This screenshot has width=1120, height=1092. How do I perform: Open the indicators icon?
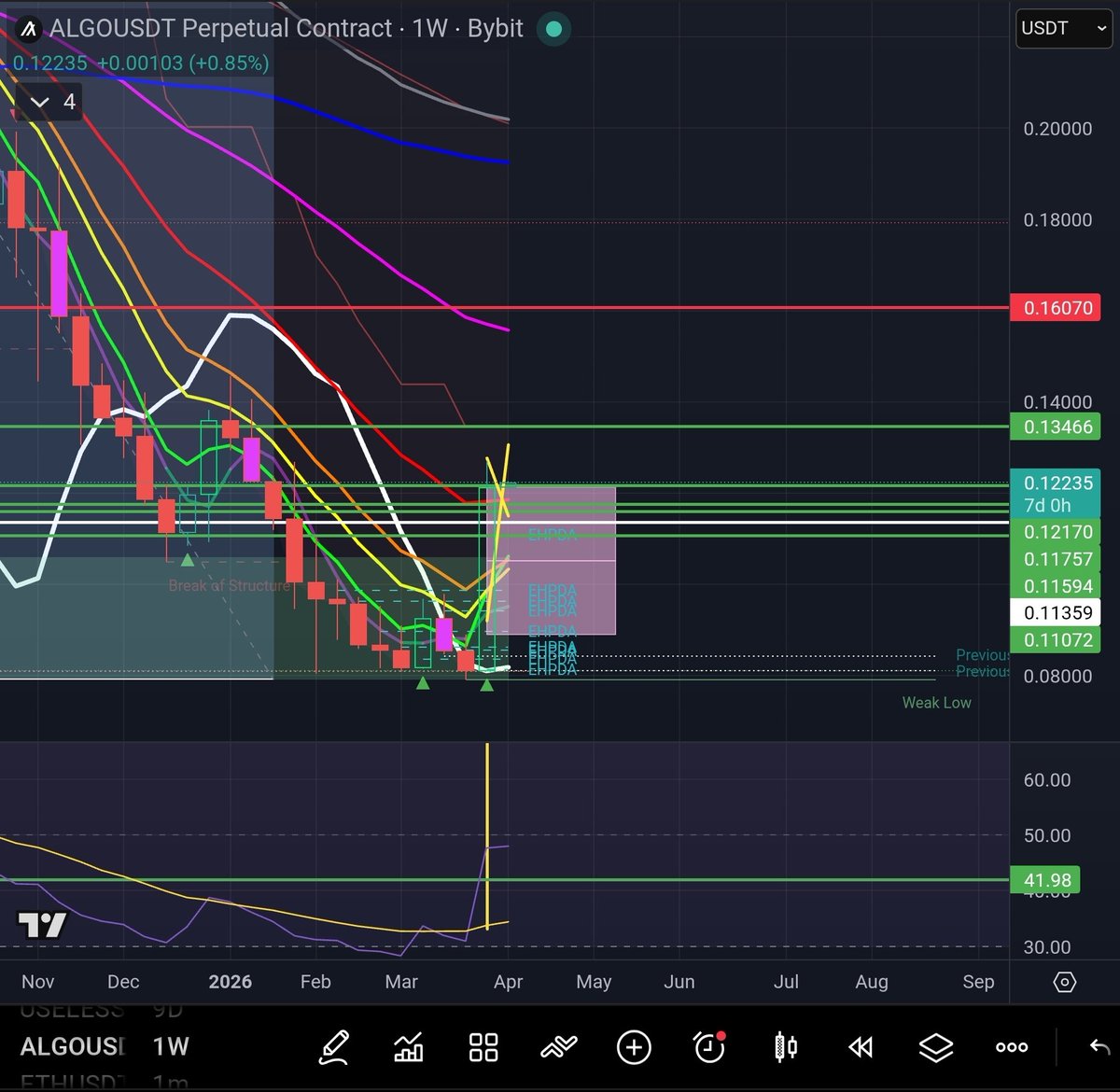pyautogui.click(x=558, y=1047)
